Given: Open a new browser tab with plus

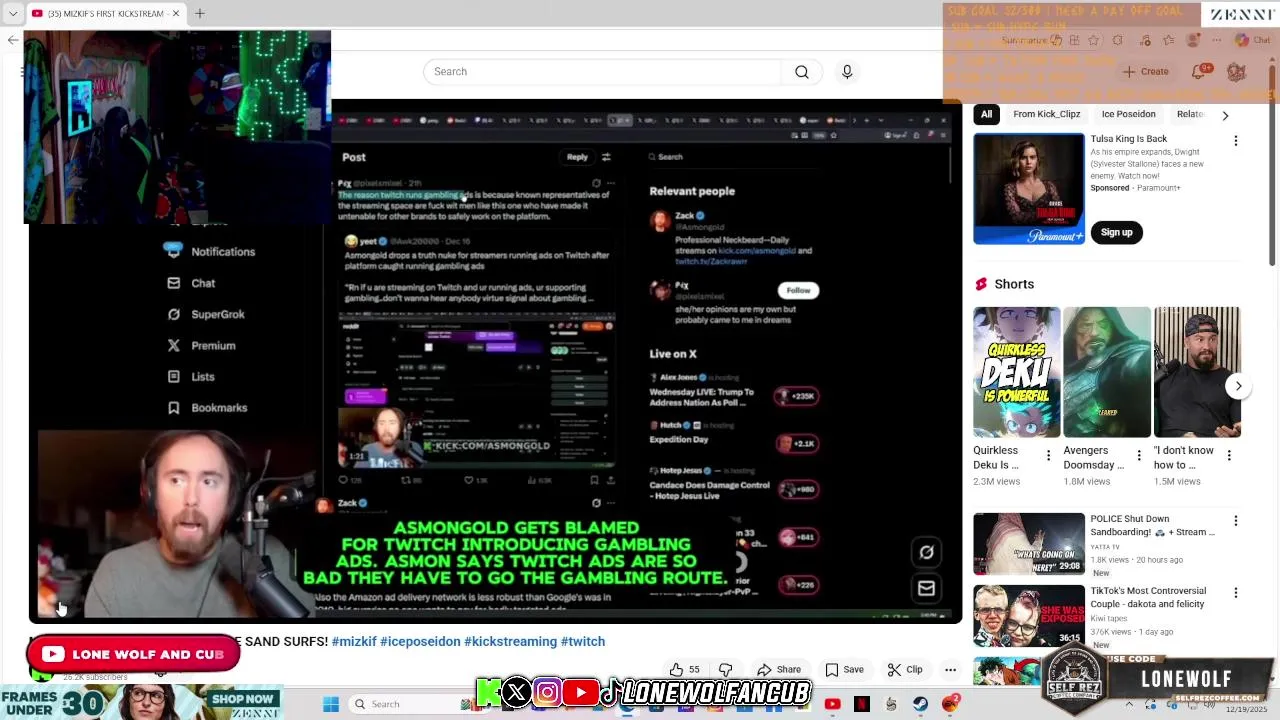Looking at the screenshot, I should coord(199,13).
